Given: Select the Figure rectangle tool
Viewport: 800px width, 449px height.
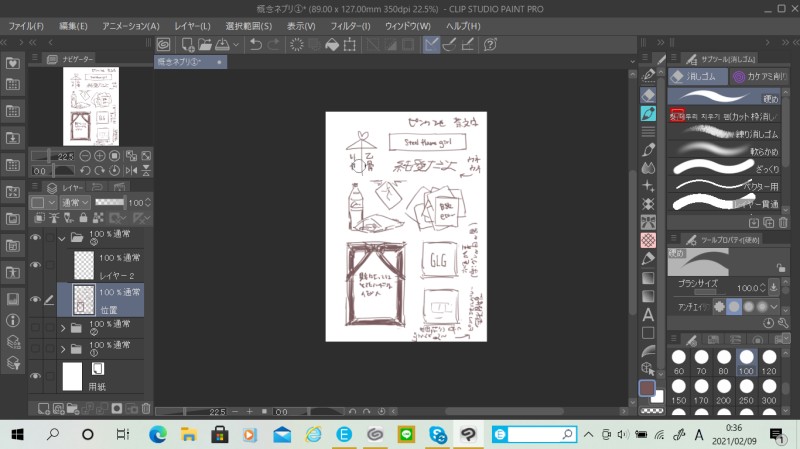Looking at the screenshot, I should click(x=648, y=333).
